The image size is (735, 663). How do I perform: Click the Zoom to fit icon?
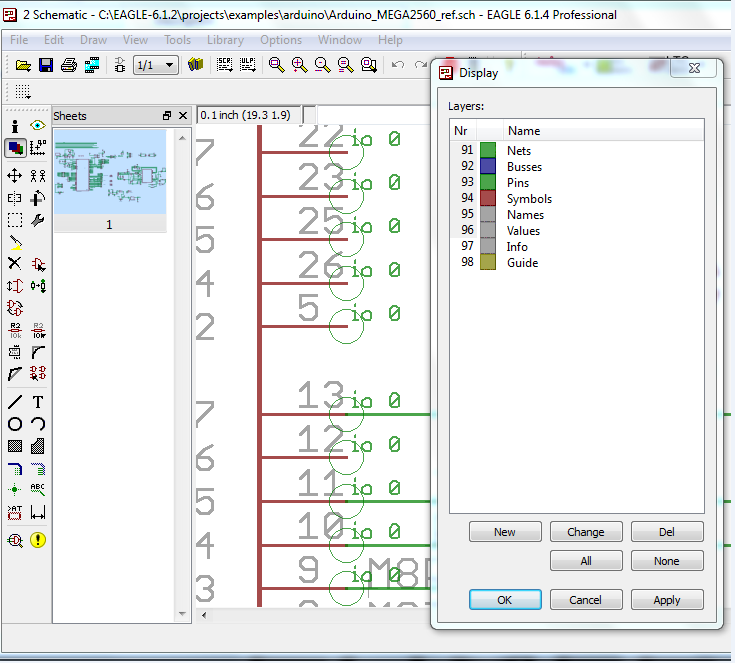coord(276,65)
